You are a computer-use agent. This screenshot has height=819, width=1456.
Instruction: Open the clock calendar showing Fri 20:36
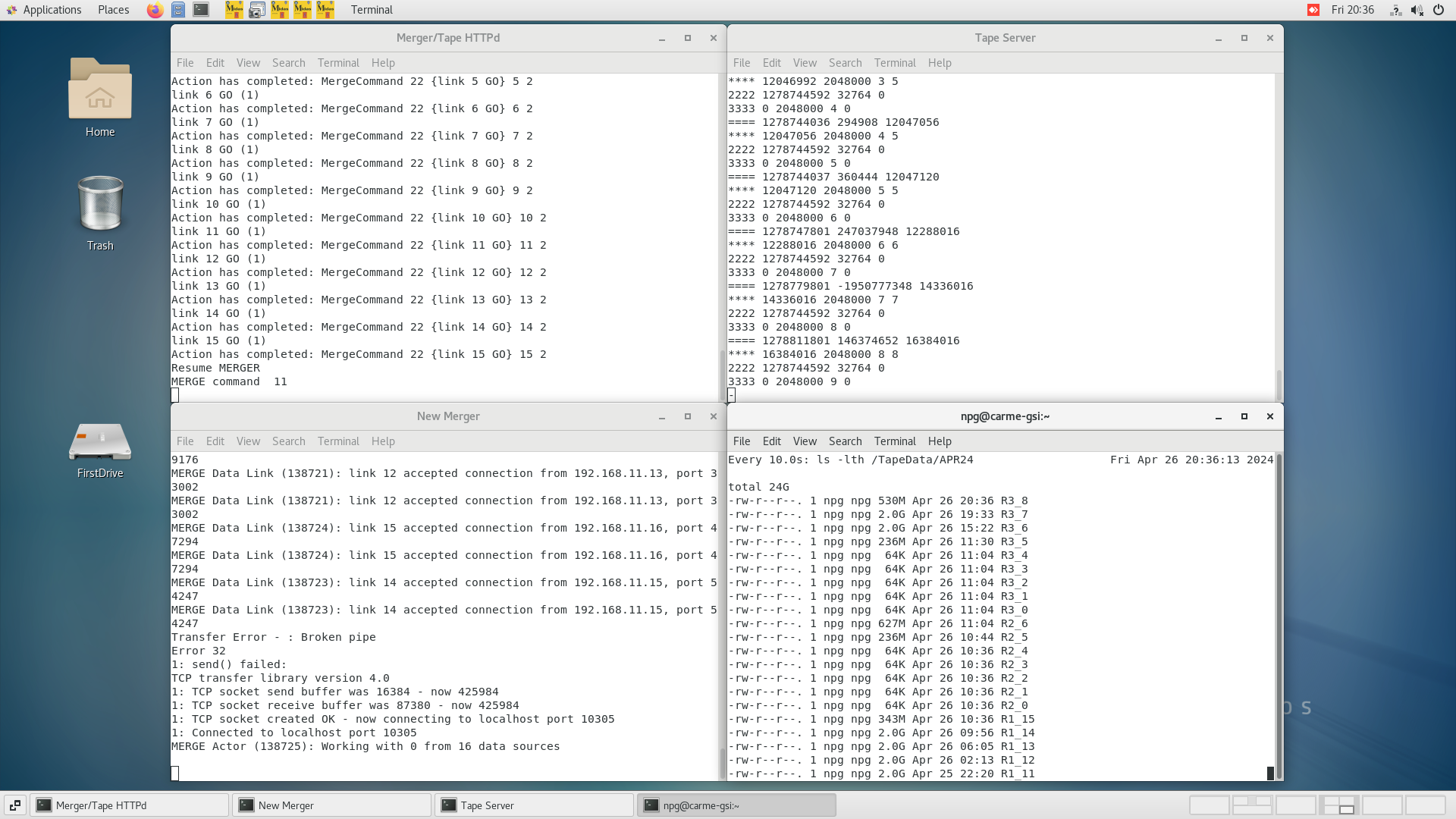1352,10
